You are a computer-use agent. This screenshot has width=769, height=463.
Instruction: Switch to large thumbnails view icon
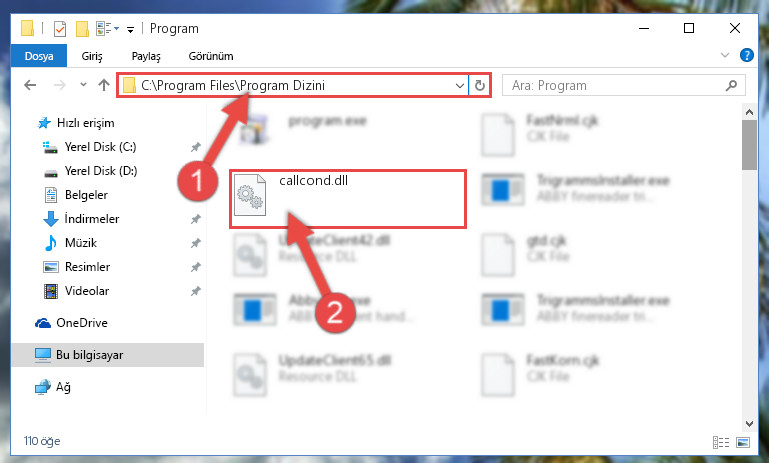tap(743, 442)
